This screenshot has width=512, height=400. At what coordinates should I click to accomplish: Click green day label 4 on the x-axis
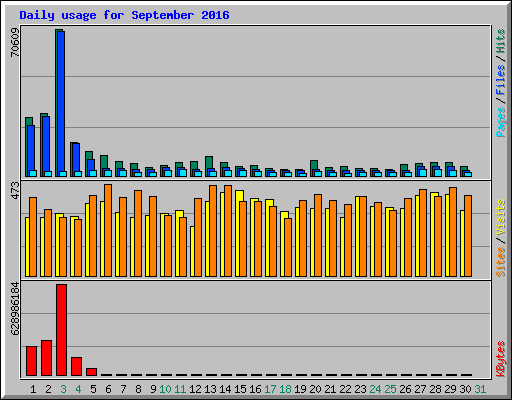pyautogui.click(x=78, y=389)
